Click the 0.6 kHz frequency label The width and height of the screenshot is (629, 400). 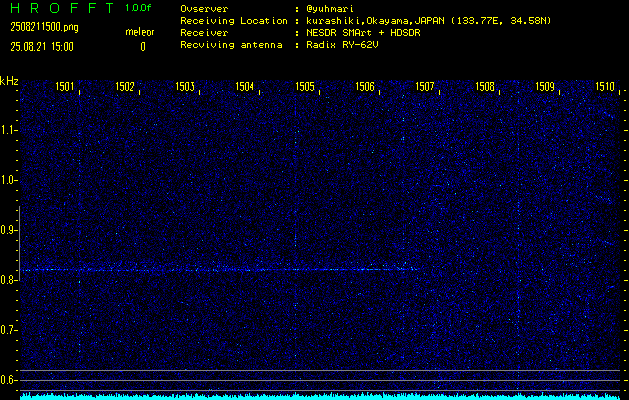[8, 380]
